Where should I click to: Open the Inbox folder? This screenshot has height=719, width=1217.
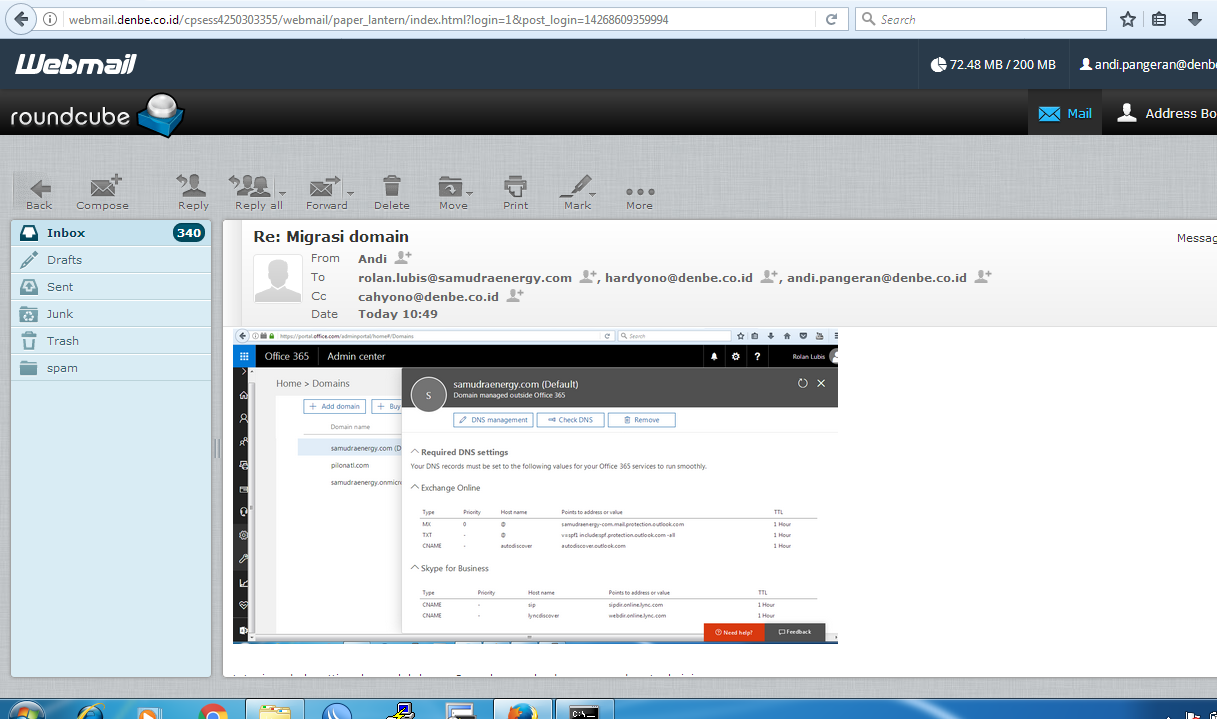(66, 233)
